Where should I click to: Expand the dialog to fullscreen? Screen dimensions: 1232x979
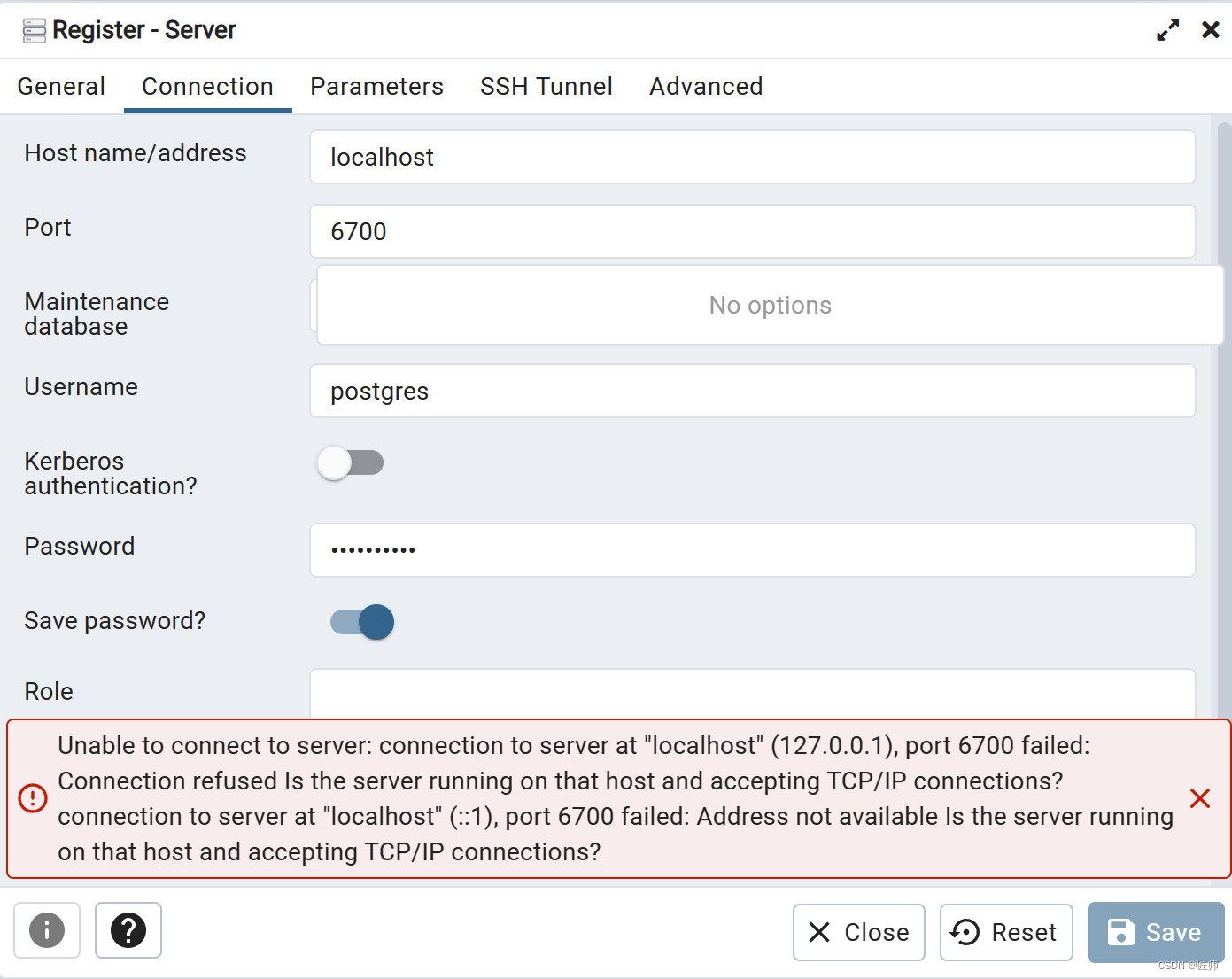point(1167,29)
